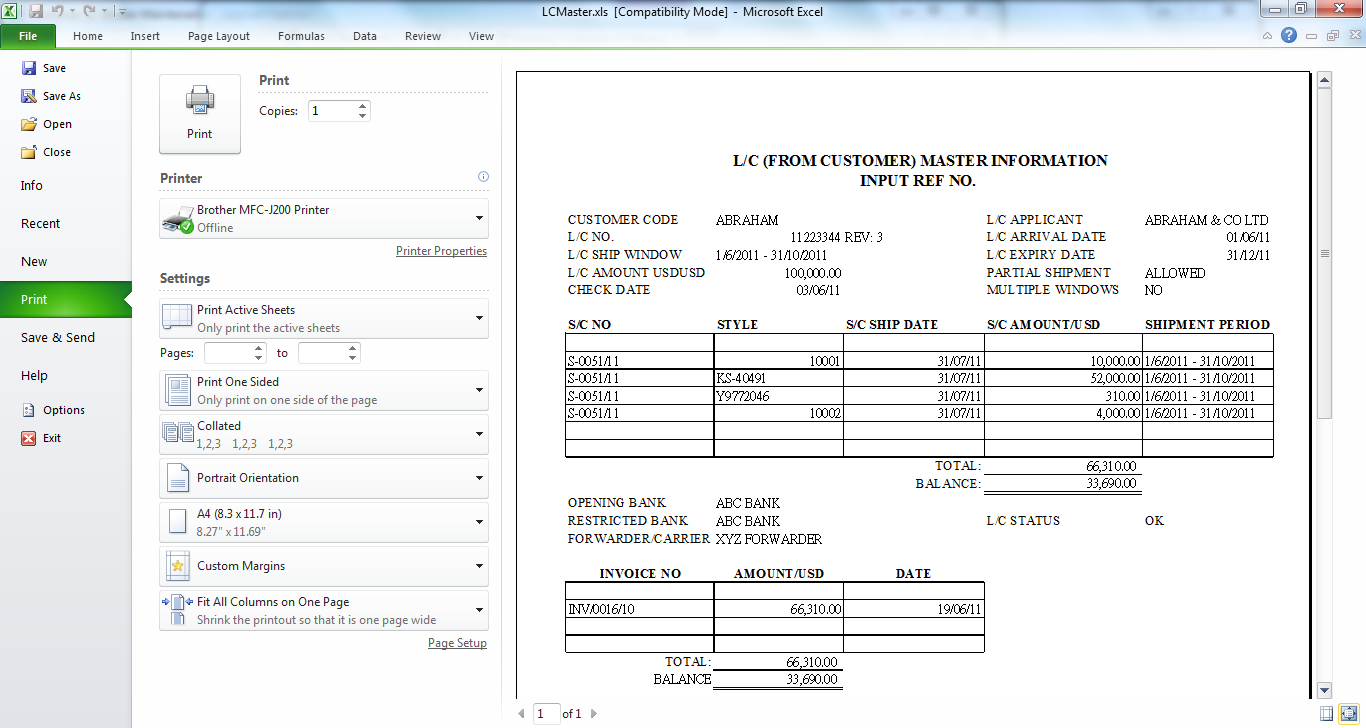Click the Redo icon in title bar
The image size is (1366, 728).
point(90,11)
